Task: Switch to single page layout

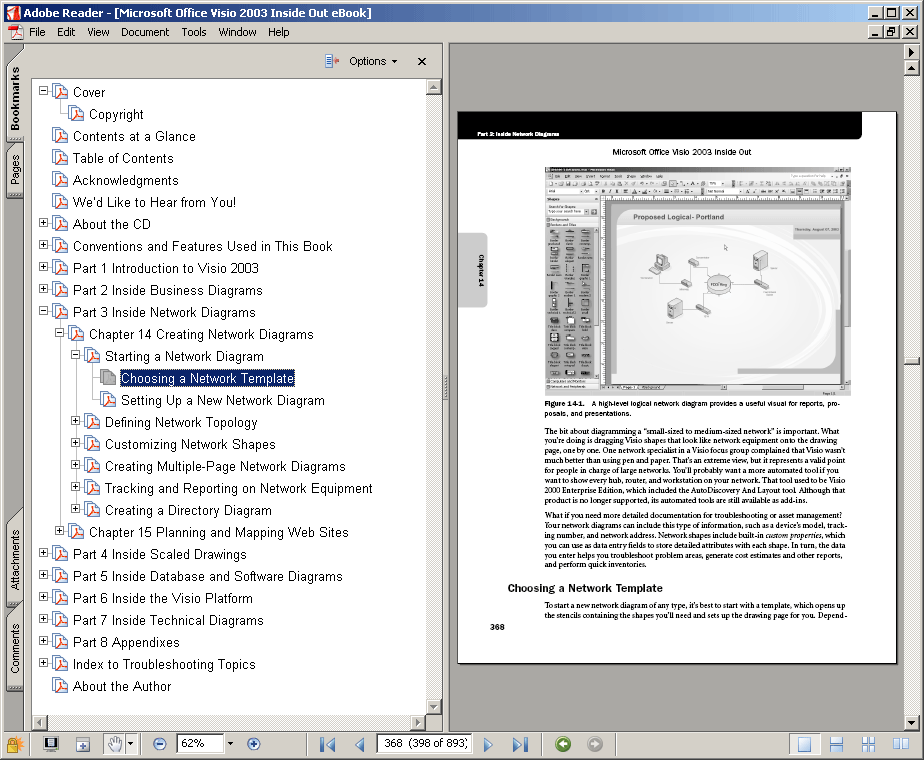Action: (804, 744)
